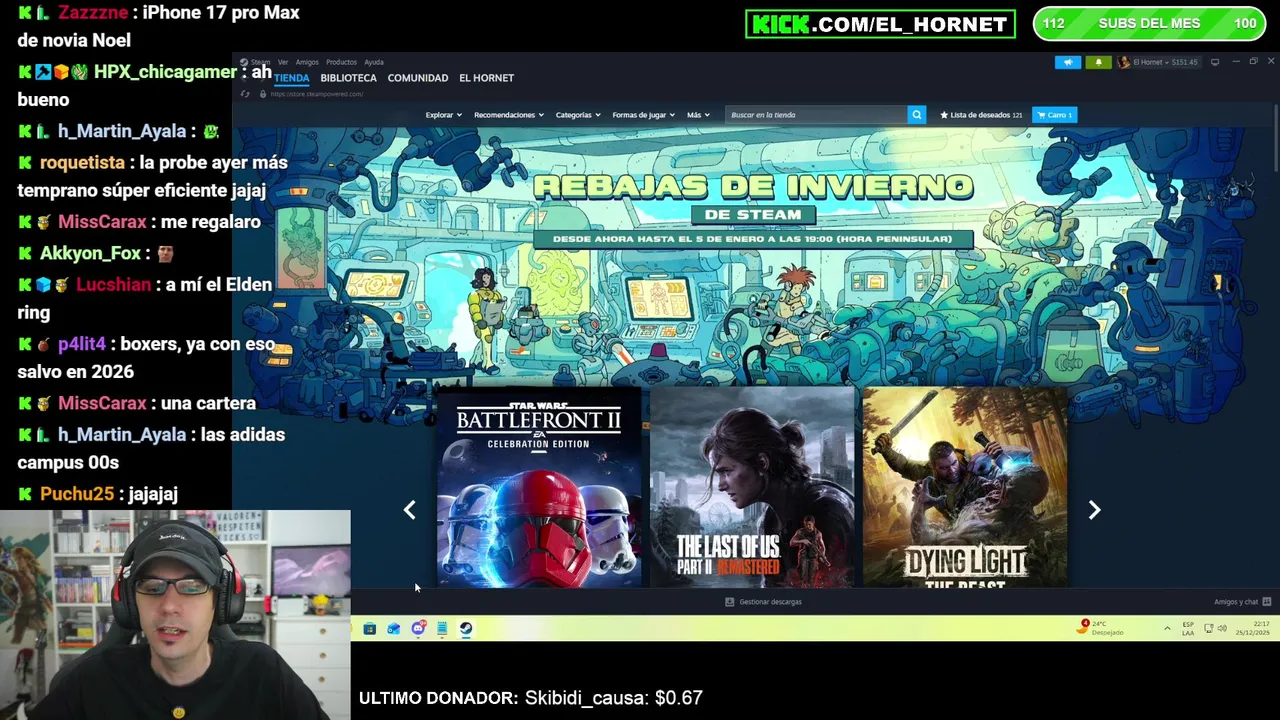Screen dimensions: 1280x720
Task: Click the blue search magnifier button
Action: click(x=916, y=115)
